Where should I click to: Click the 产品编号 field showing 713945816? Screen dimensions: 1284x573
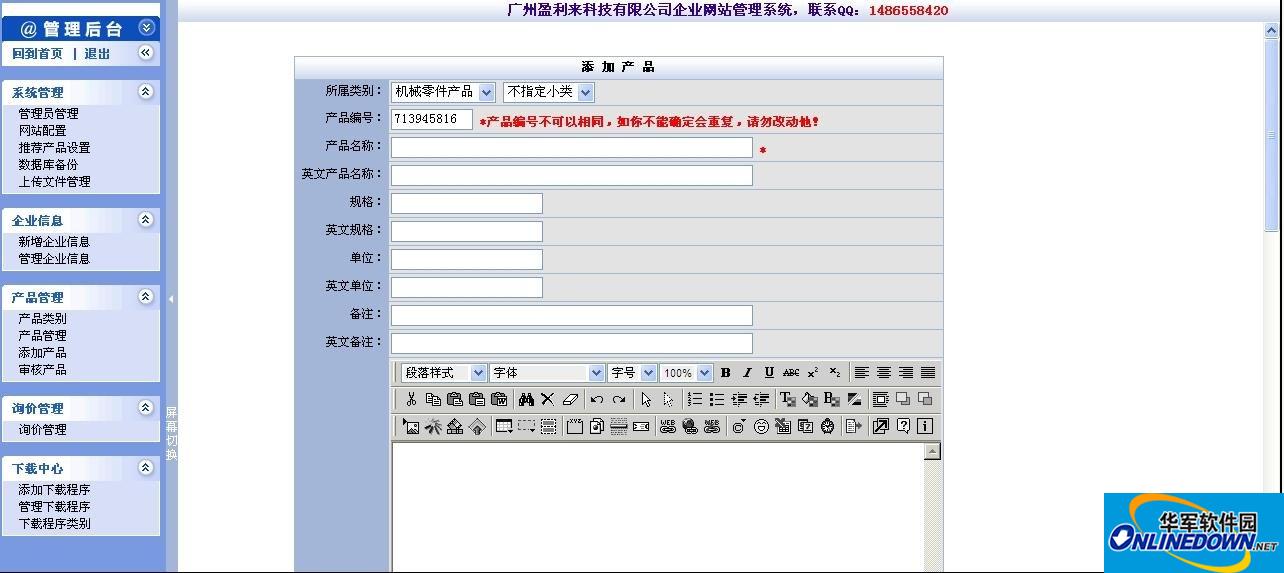(x=431, y=119)
